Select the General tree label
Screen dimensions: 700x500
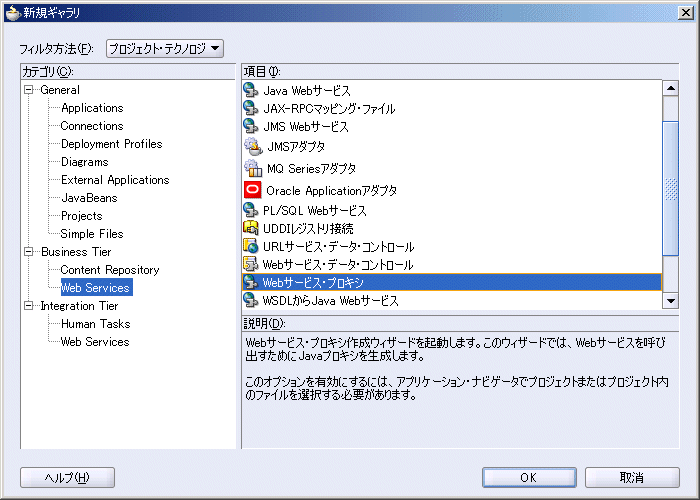click(x=60, y=90)
